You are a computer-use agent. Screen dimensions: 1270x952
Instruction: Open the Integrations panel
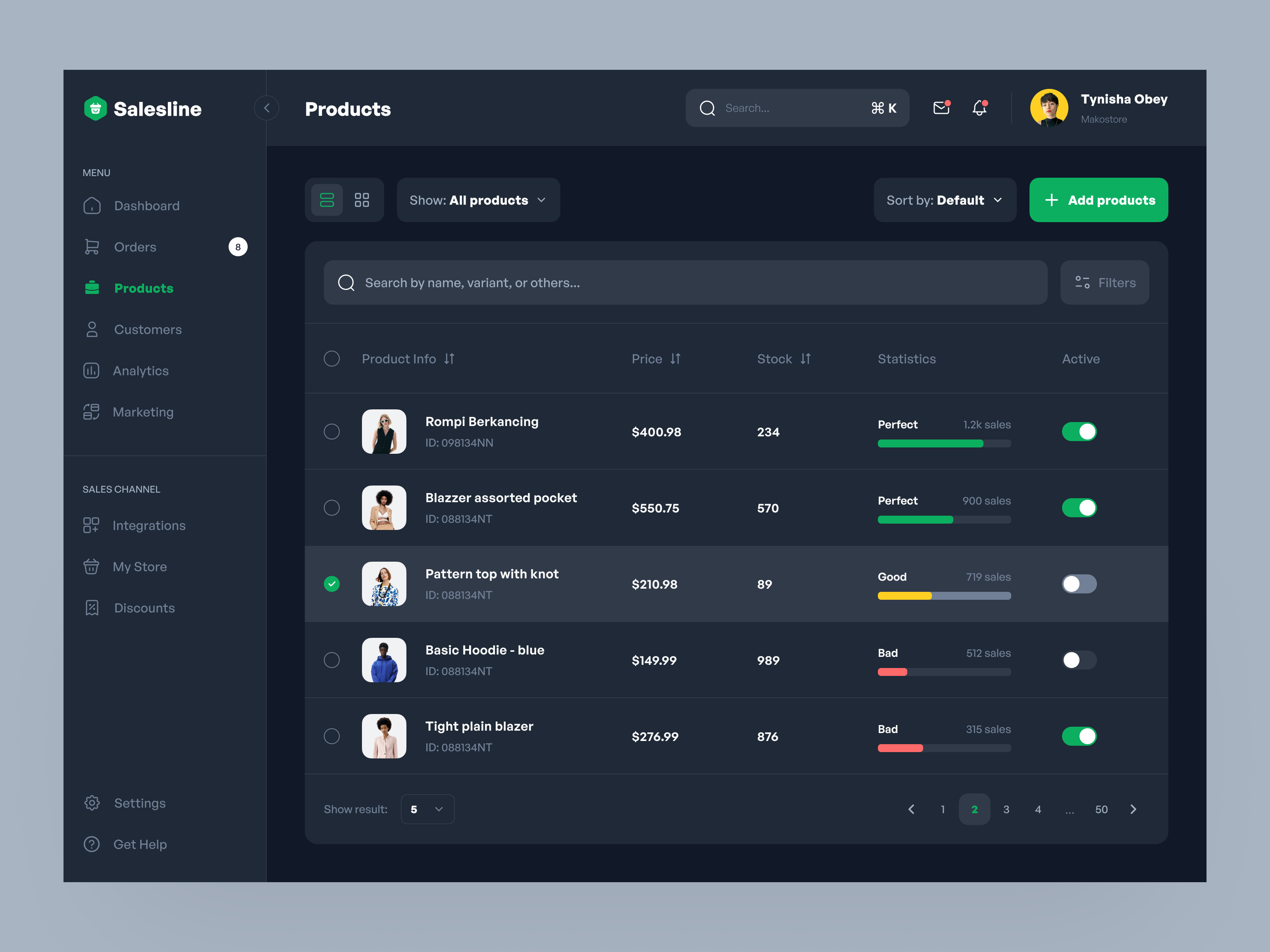(x=149, y=525)
